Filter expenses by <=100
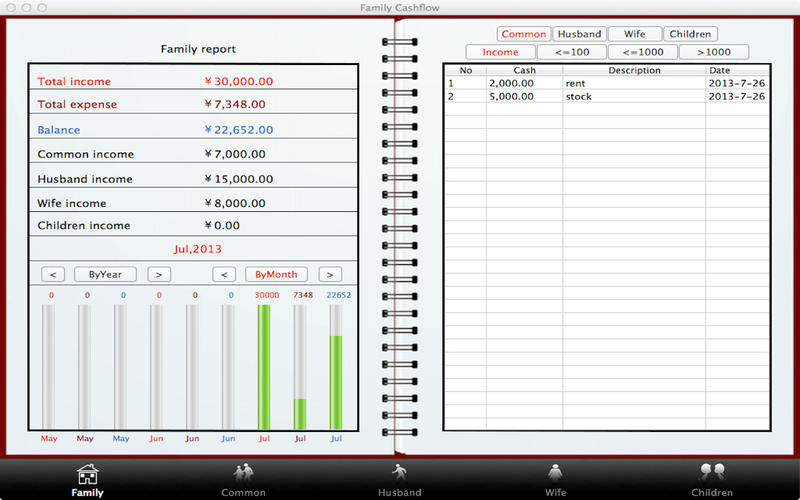800x500 pixels. click(571, 52)
